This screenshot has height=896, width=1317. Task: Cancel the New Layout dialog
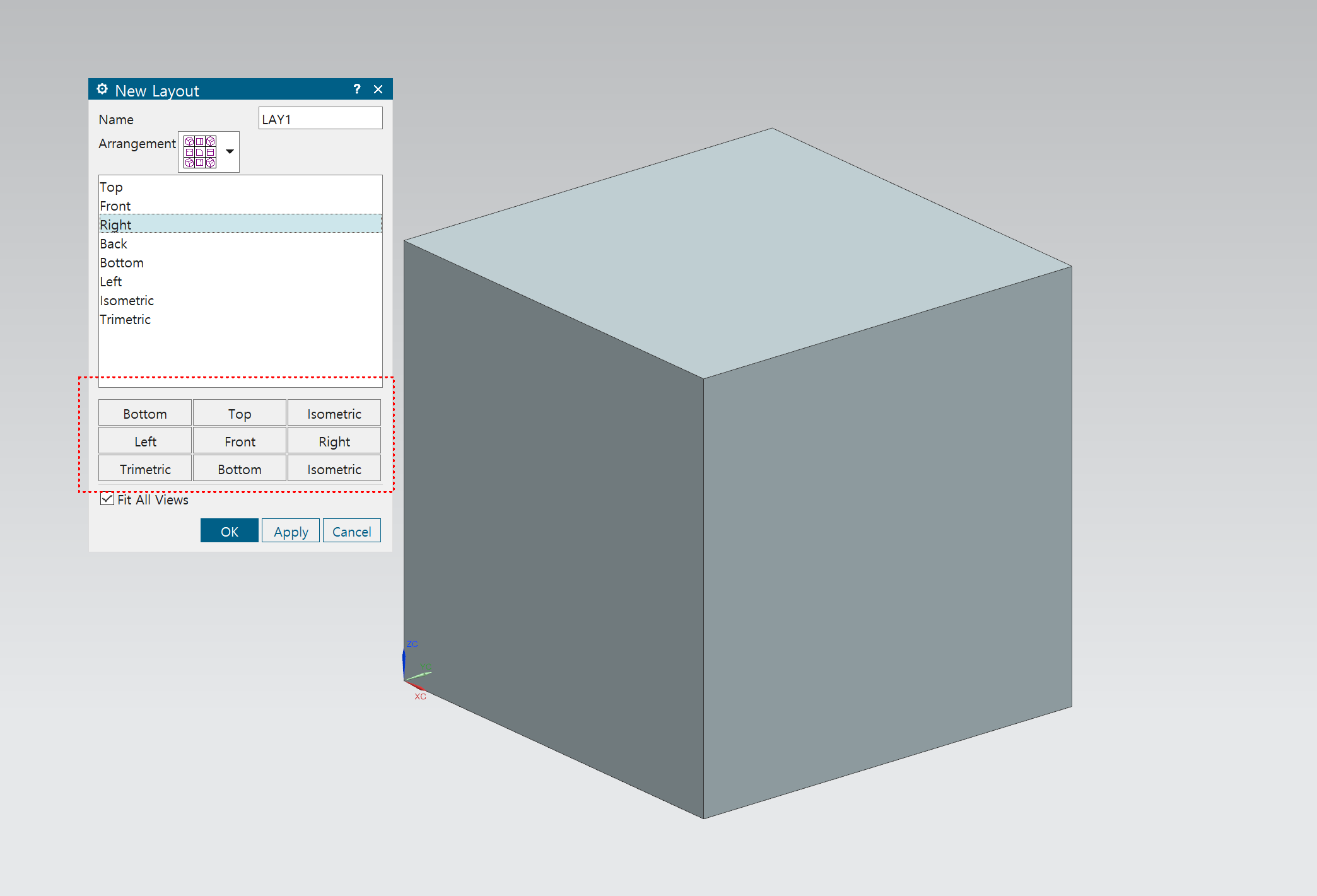coord(352,531)
